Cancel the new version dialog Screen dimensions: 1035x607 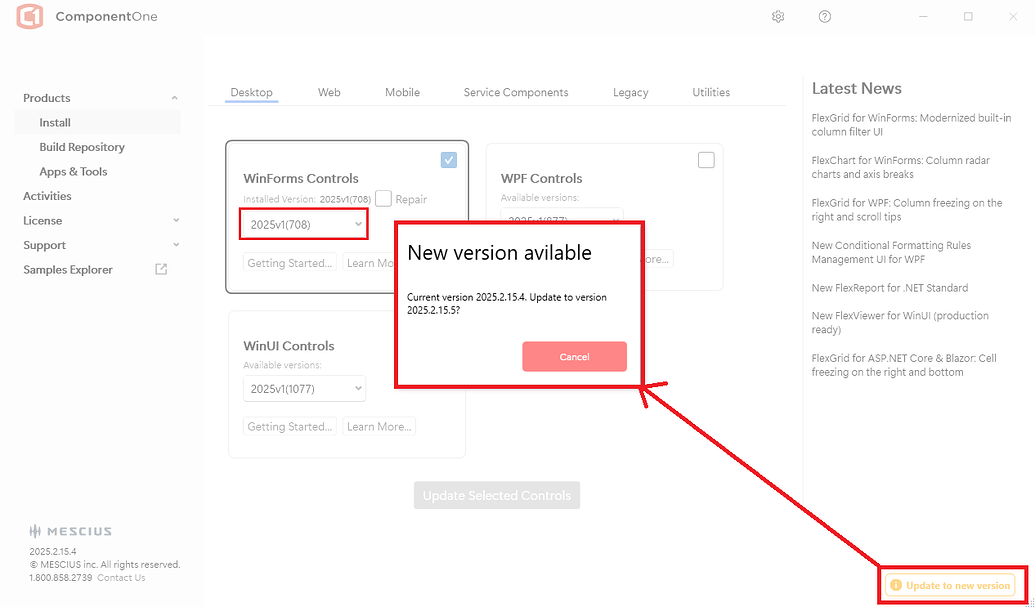pos(574,356)
